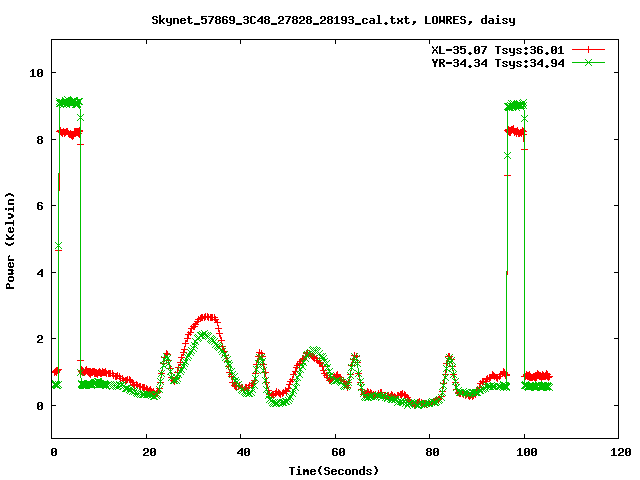Click the x-axis tick label 100

coord(527,452)
